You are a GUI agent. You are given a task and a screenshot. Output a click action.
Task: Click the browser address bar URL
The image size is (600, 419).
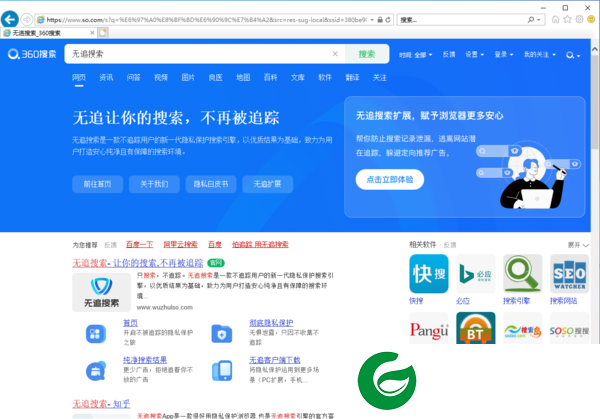point(207,20)
